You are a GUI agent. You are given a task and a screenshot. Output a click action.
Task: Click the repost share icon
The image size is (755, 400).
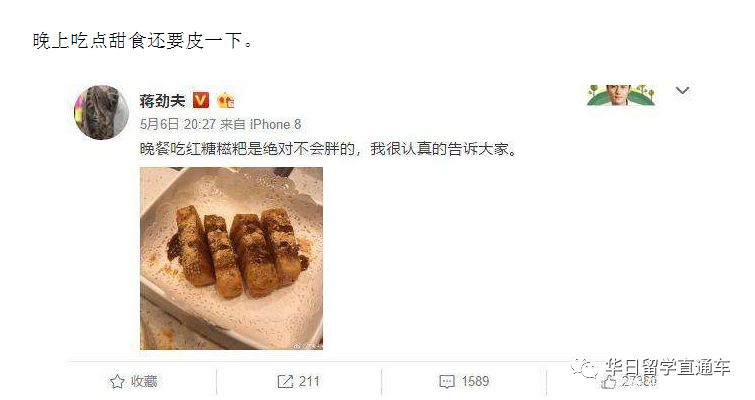pos(285,382)
